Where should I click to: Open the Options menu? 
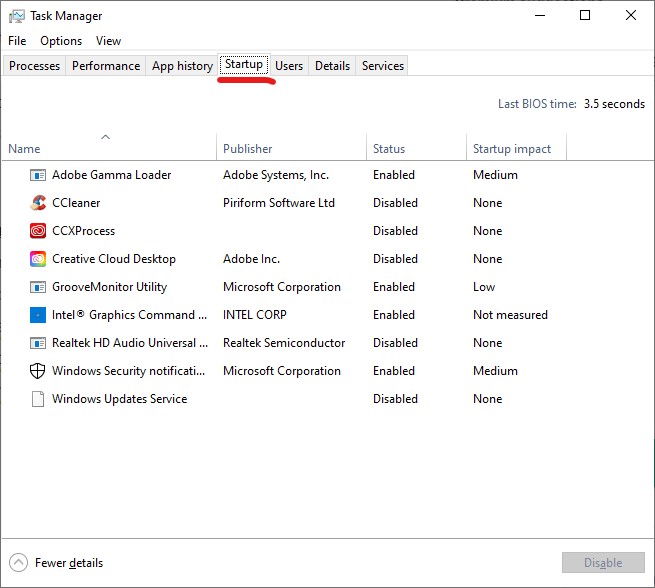pos(61,41)
